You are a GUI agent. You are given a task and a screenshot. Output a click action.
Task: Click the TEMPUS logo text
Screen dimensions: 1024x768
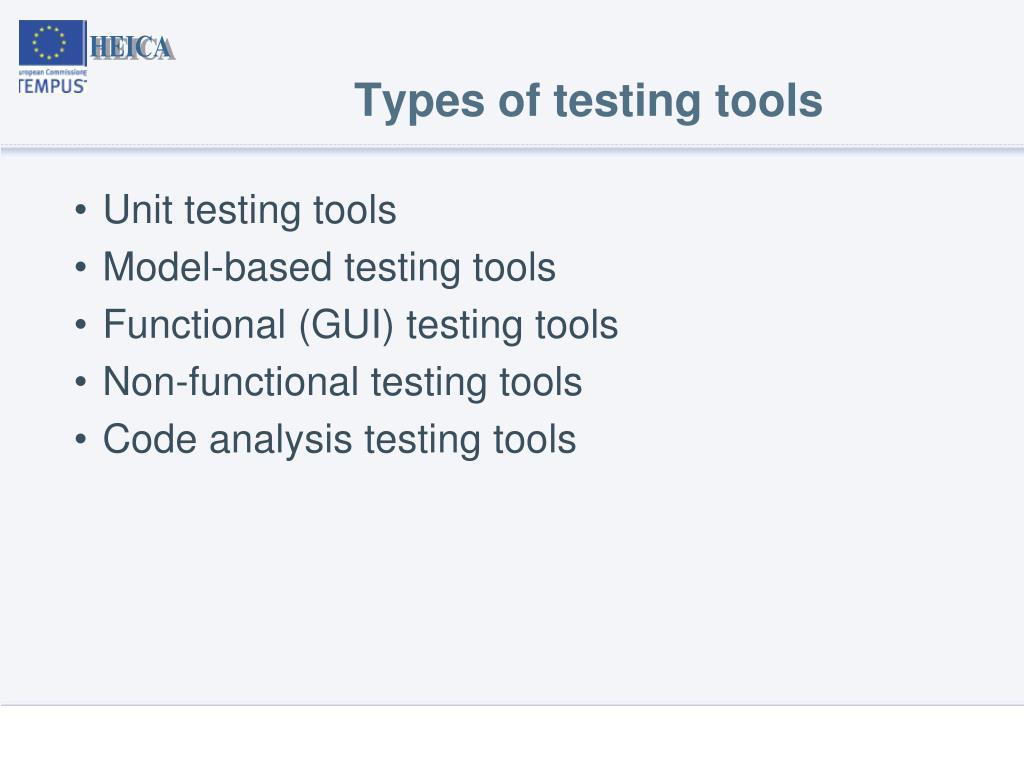tap(52, 86)
